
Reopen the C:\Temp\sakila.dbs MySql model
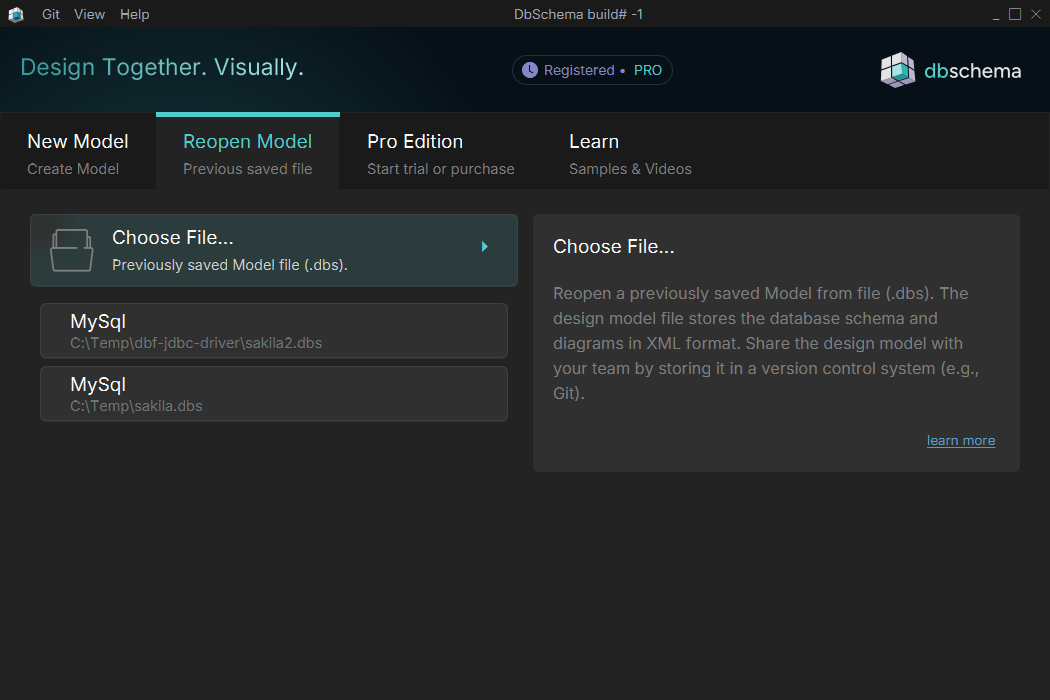[x=274, y=393]
